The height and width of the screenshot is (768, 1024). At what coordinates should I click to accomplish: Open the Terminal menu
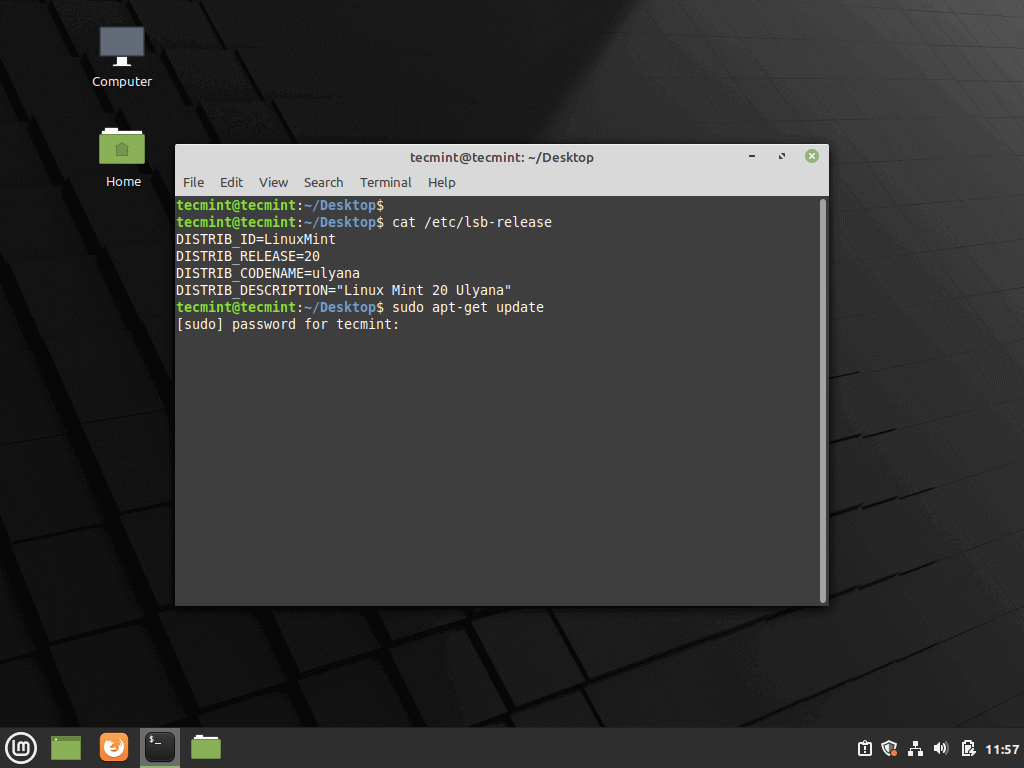point(385,182)
